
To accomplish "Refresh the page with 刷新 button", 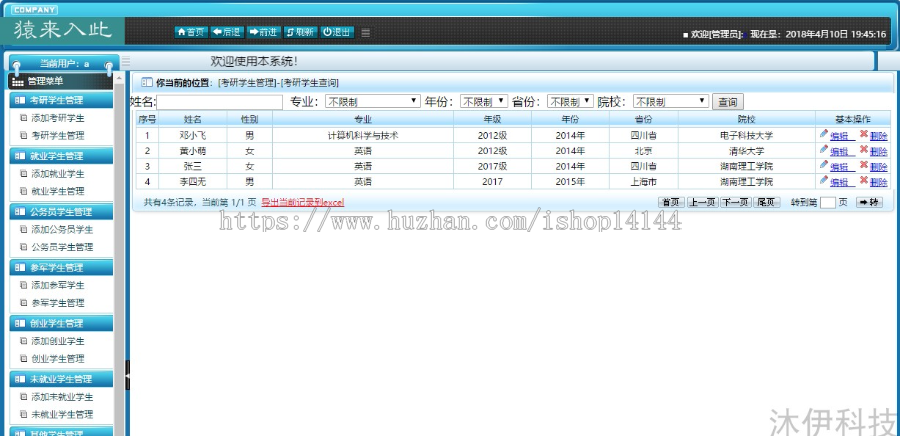I will (x=300, y=32).
